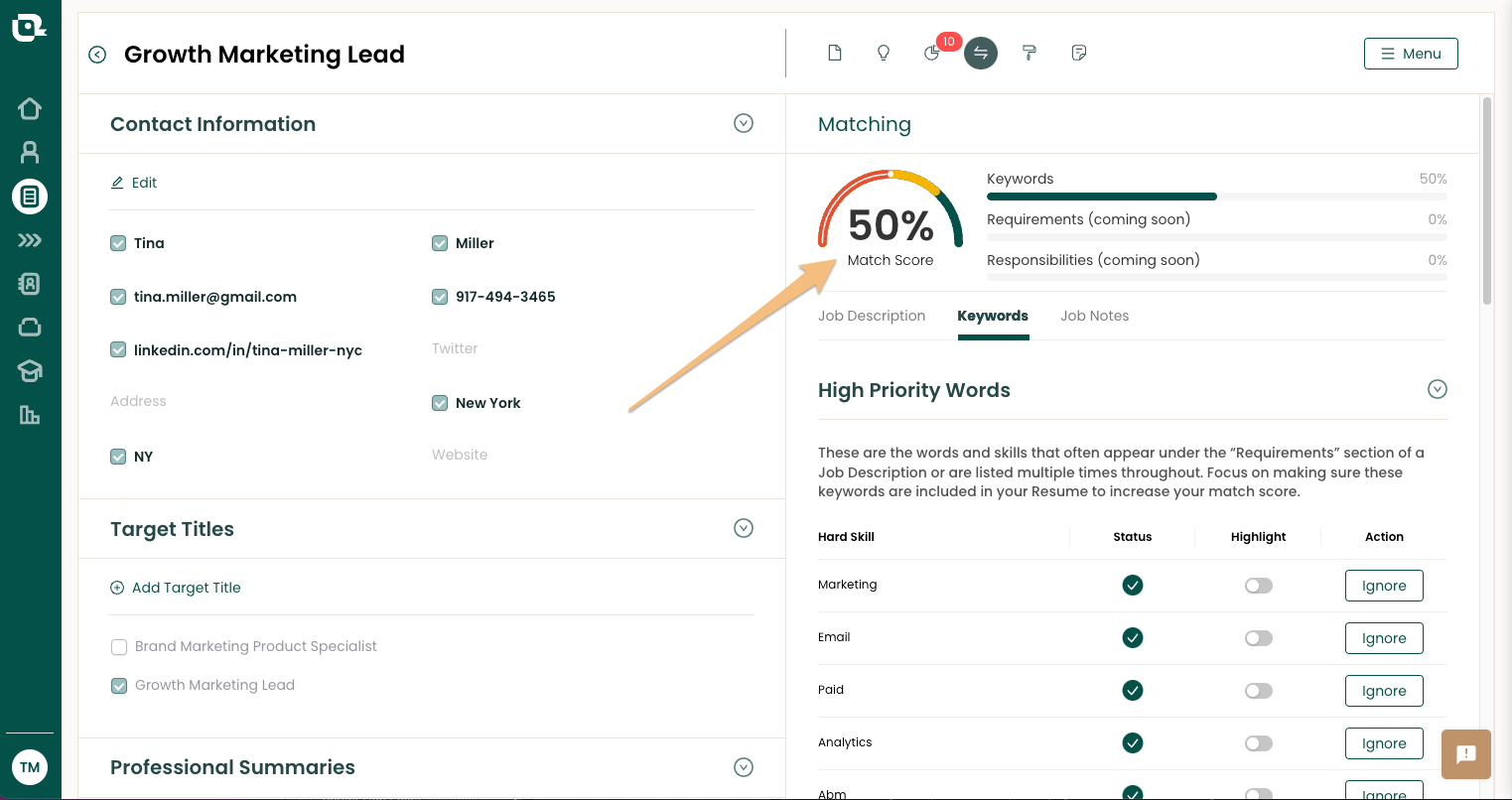Click the Email status checkmark icon
Image resolution: width=1512 pixels, height=800 pixels.
[1133, 637]
